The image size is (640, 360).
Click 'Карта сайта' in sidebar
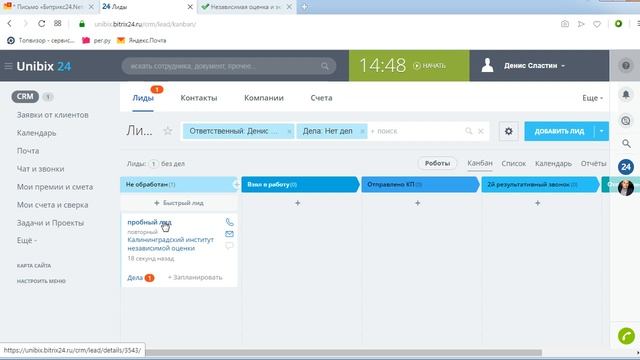coord(34,266)
